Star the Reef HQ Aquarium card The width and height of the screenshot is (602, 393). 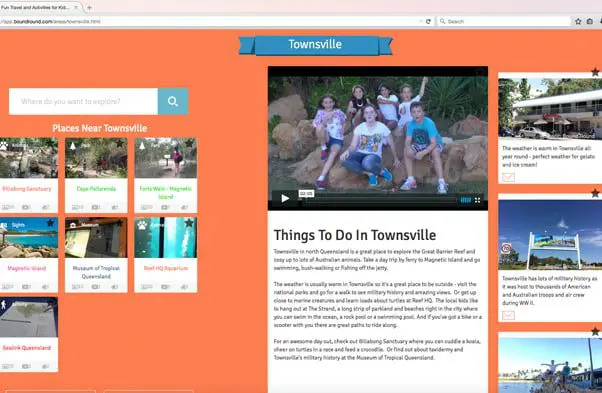(189, 223)
